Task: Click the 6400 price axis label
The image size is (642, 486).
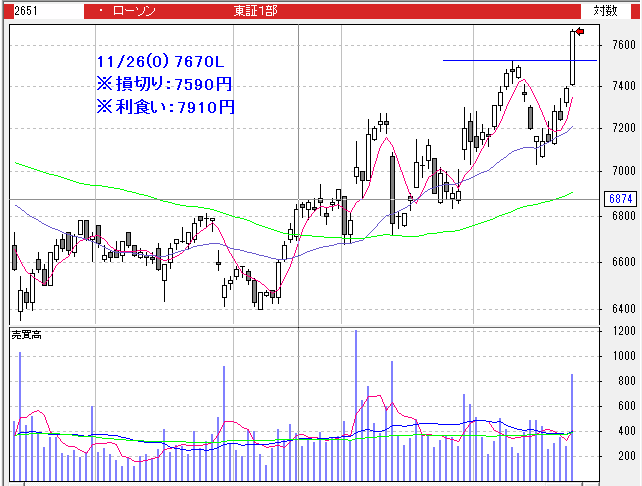Action: click(x=623, y=308)
